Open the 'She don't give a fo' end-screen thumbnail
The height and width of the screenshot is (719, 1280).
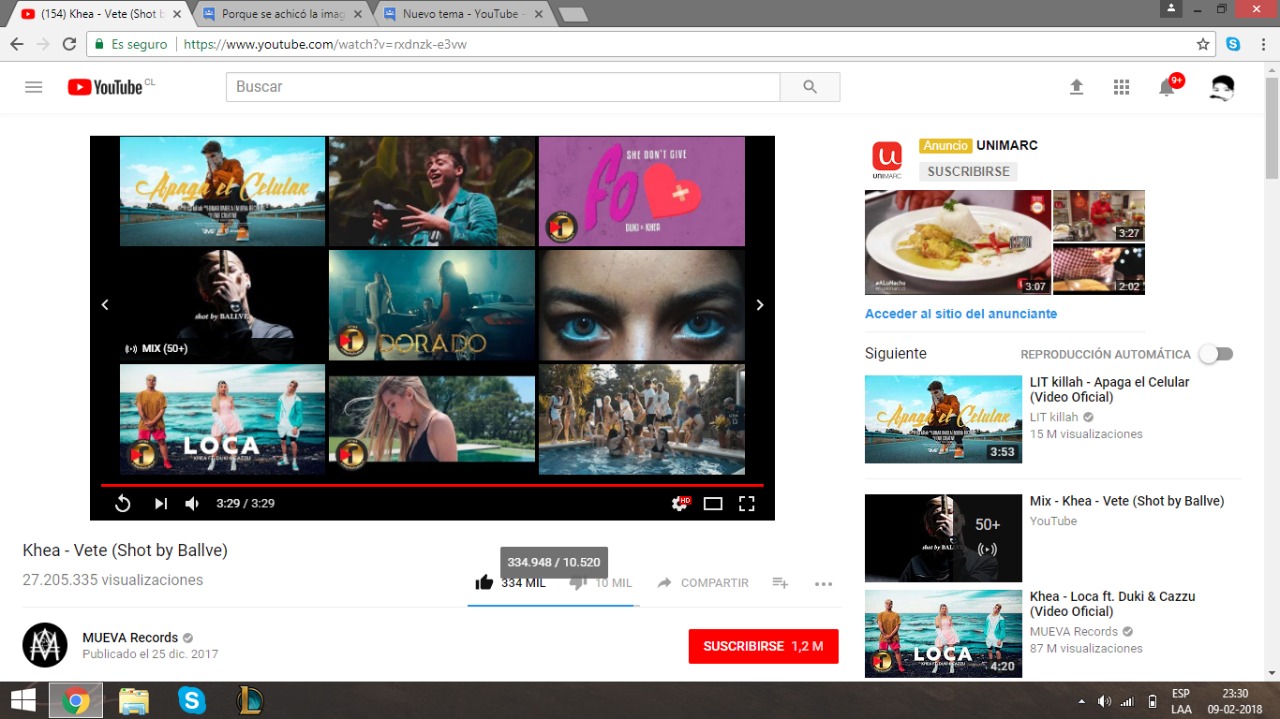642,191
